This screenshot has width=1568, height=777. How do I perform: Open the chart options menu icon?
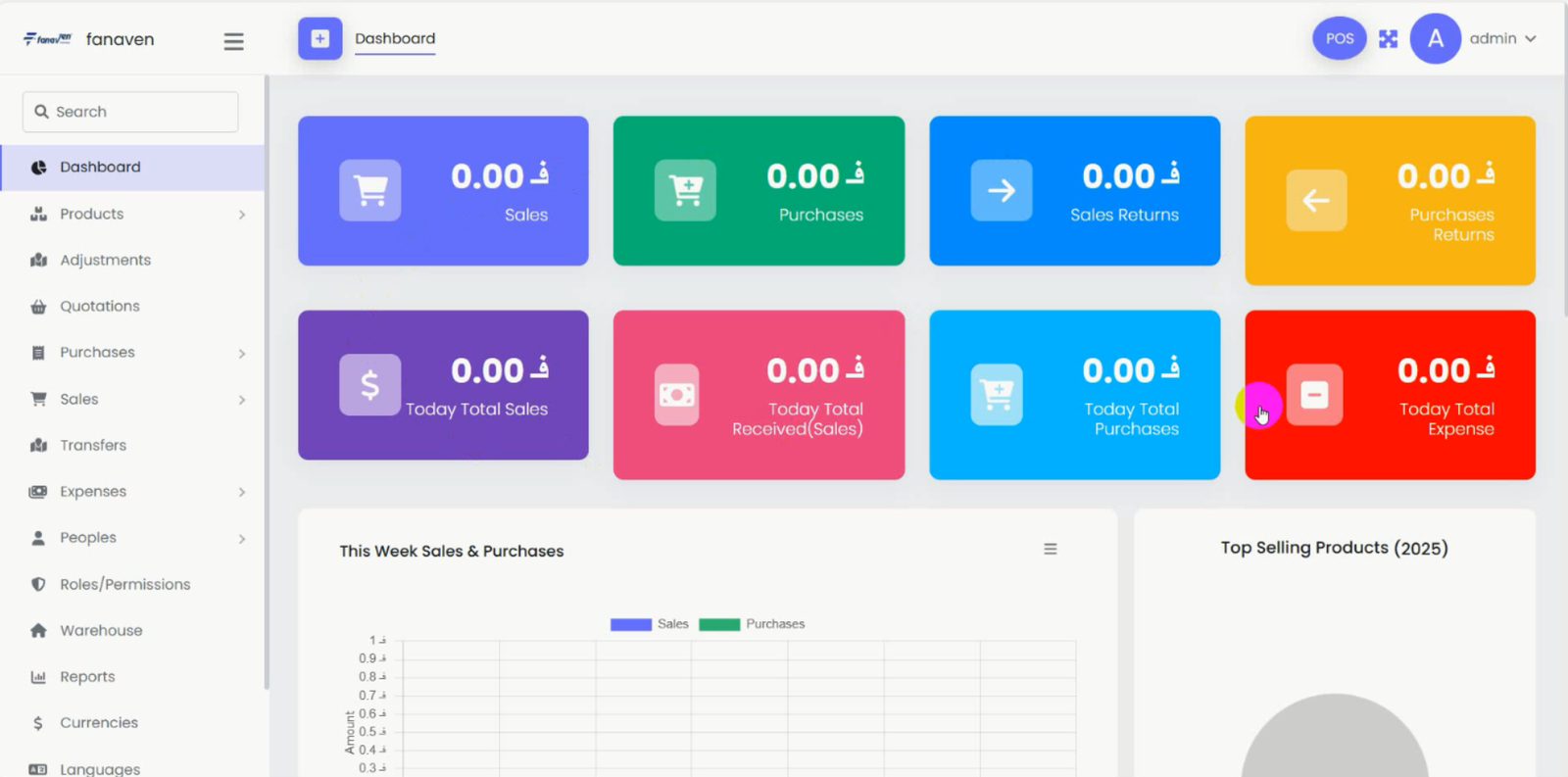pyautogui.click(x=1050, y=550)
